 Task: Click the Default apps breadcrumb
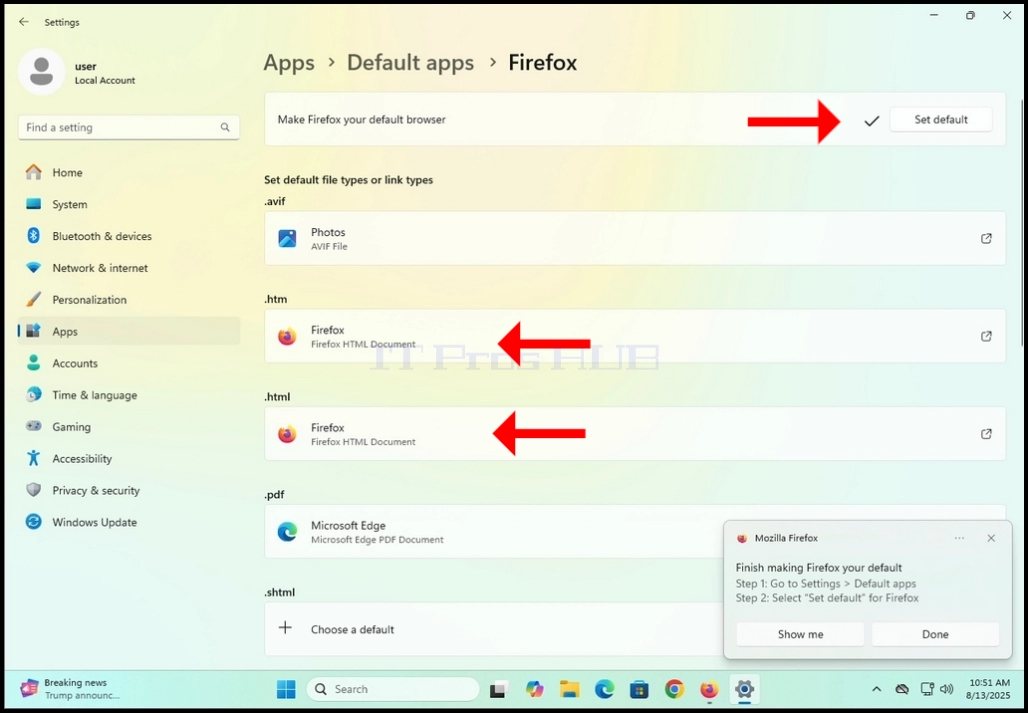click(x=410, y=63)
